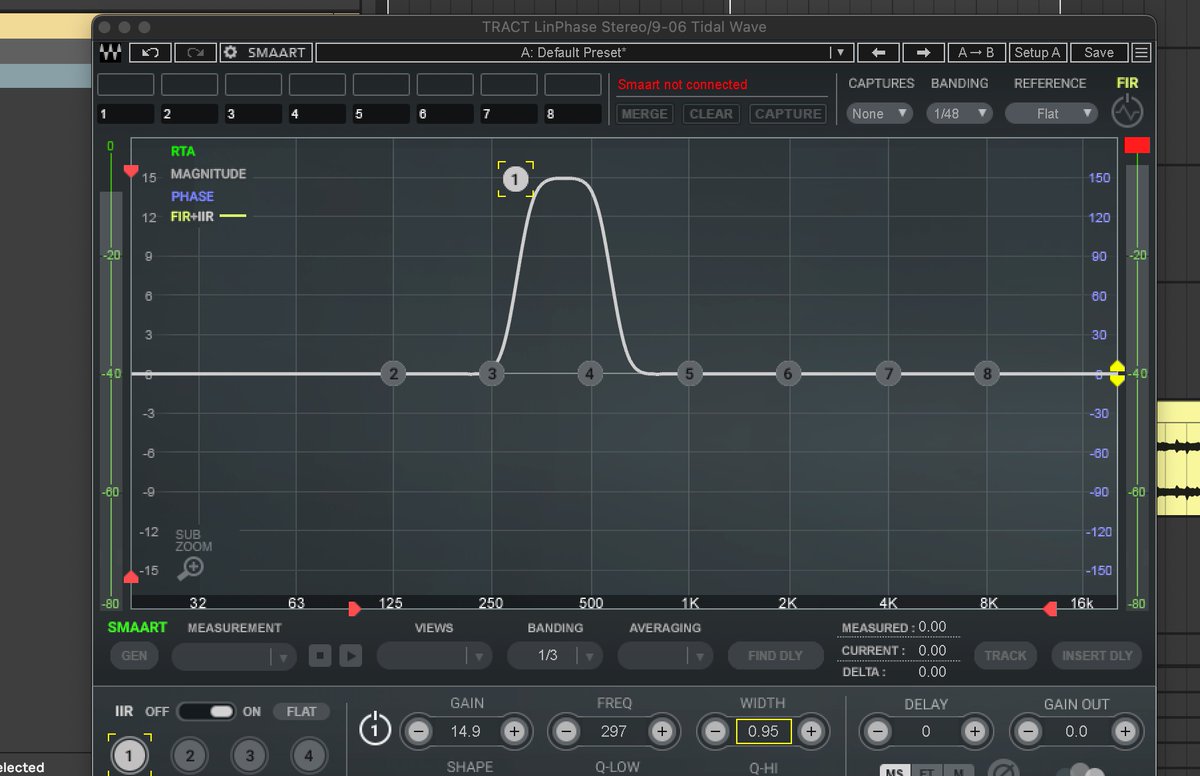Increase DELAY with plus button
This screenshot has height=776, width=1200.
[974, 732]
